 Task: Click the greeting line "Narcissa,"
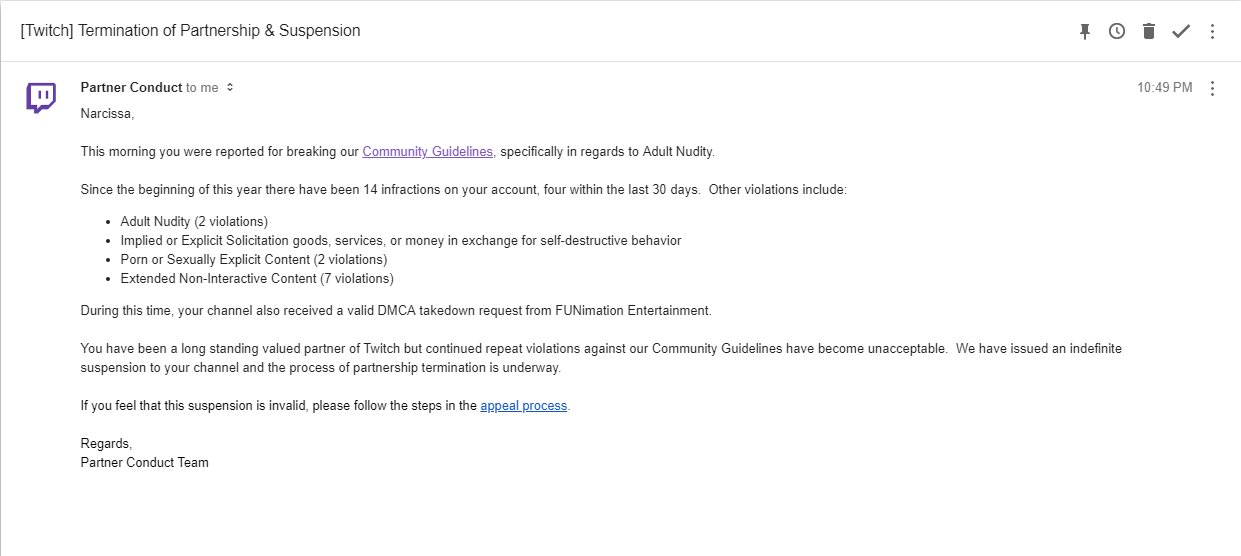coord(107,114)
